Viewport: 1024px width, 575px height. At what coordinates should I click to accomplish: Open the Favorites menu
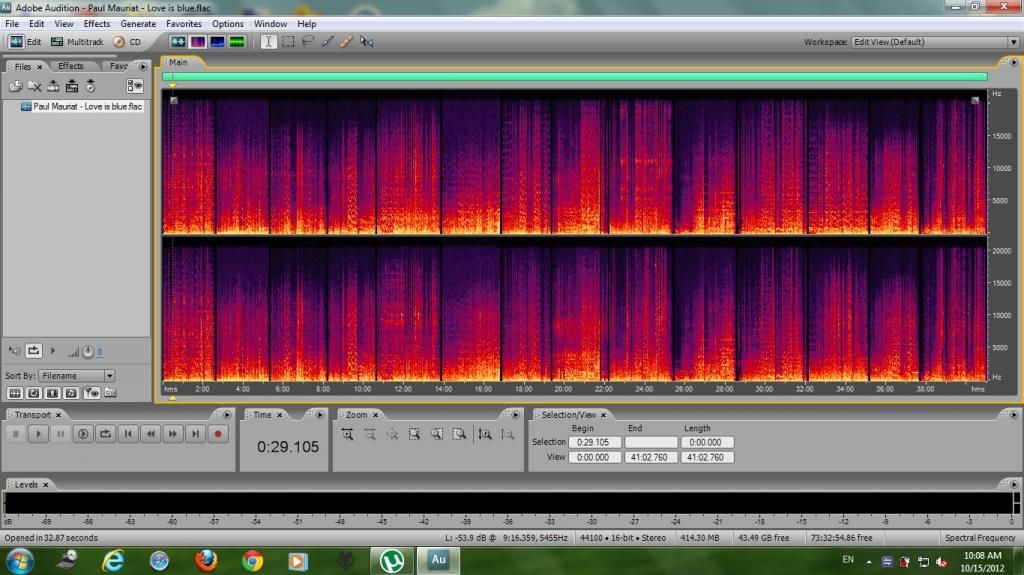tap(184, 24)
